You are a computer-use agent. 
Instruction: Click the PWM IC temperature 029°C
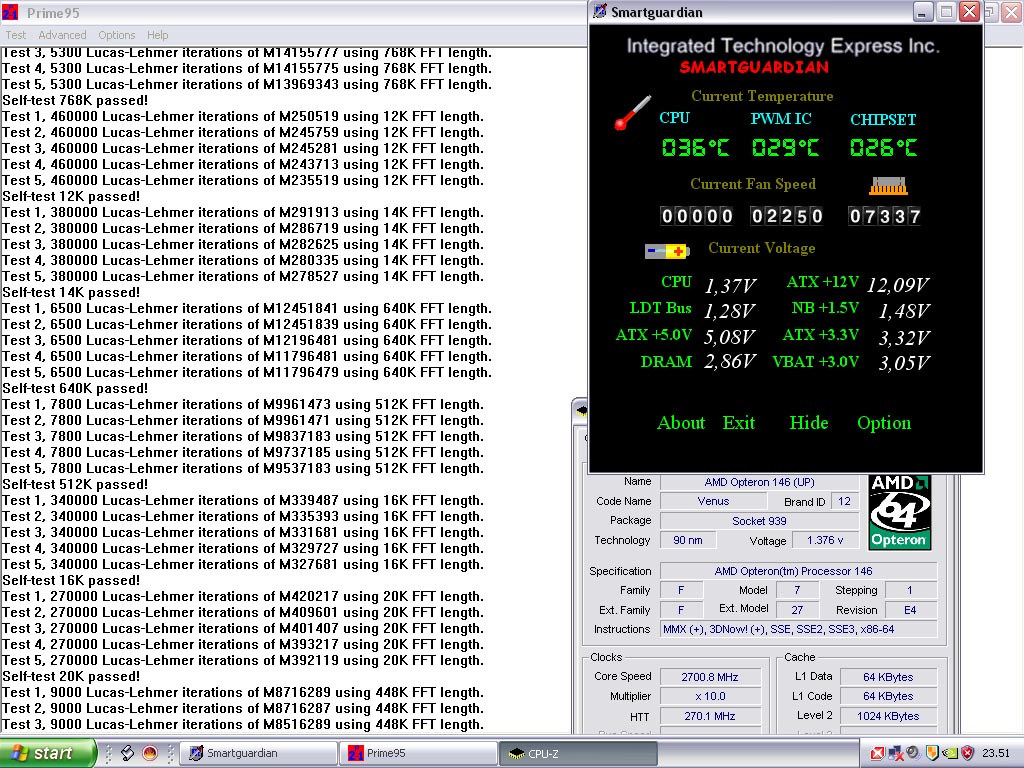(x=785, y=148)
